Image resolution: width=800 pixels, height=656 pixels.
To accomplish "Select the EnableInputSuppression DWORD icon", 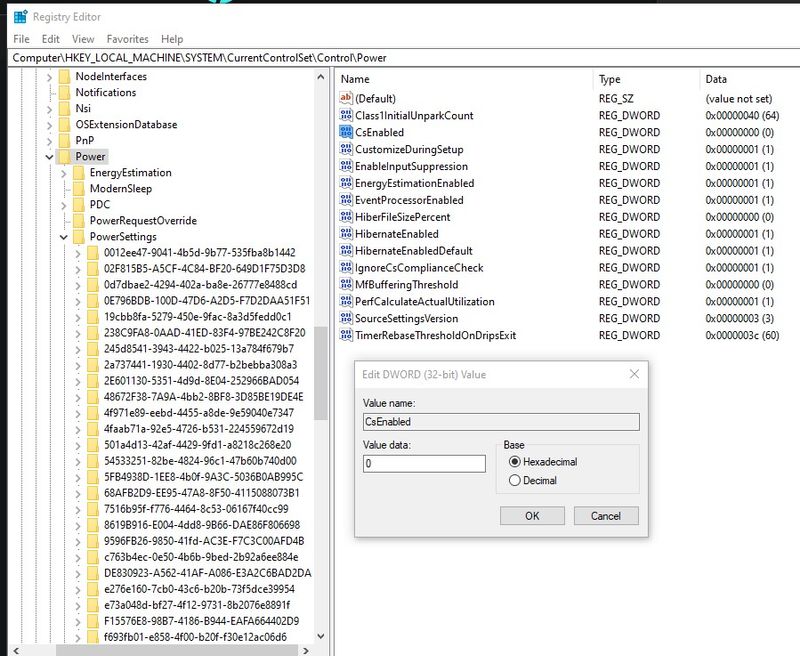I will point(346,166).
